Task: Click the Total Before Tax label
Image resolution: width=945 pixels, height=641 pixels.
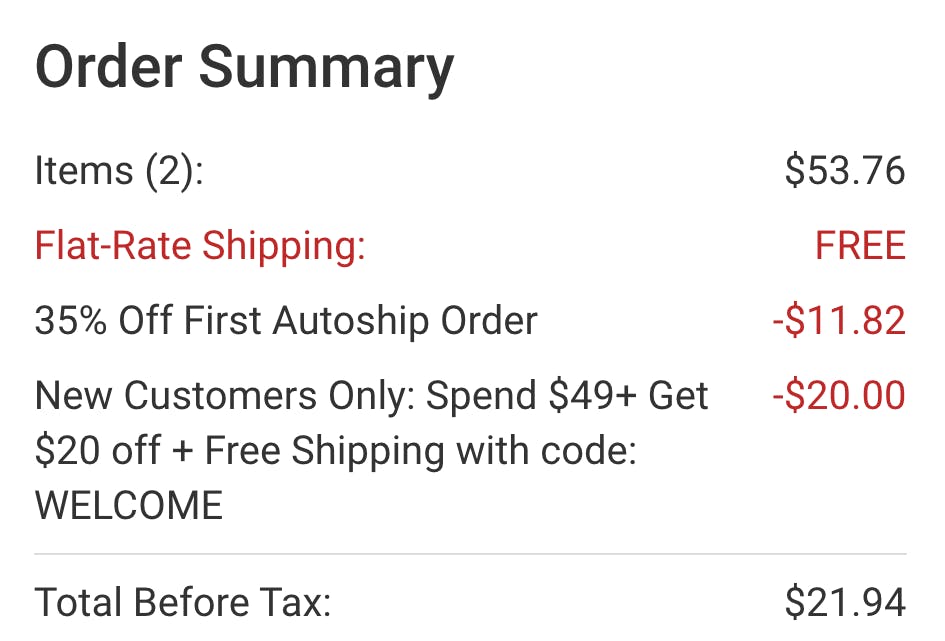Action: coord(183,603)
